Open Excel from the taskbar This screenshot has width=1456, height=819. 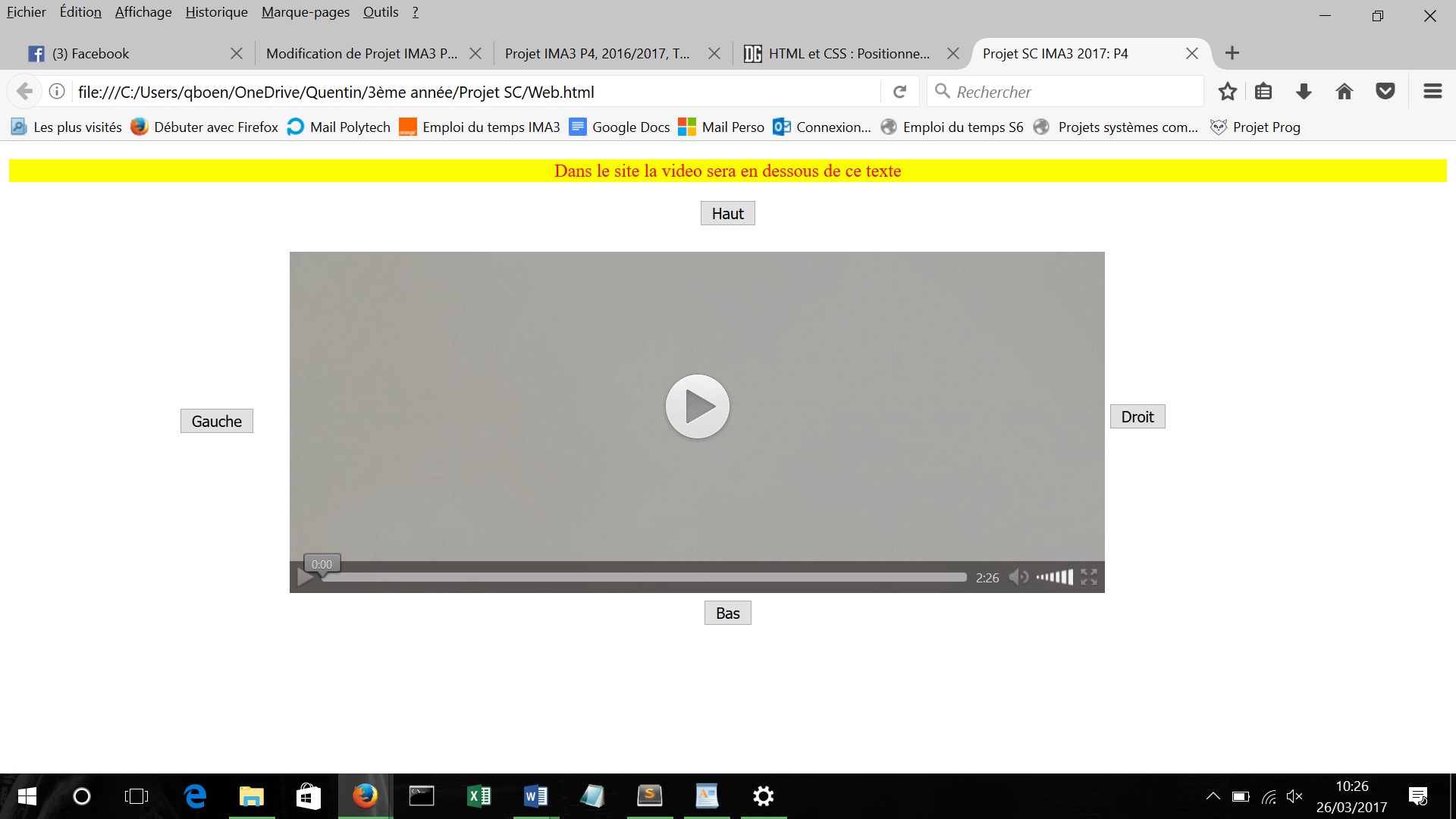[479, 796]
